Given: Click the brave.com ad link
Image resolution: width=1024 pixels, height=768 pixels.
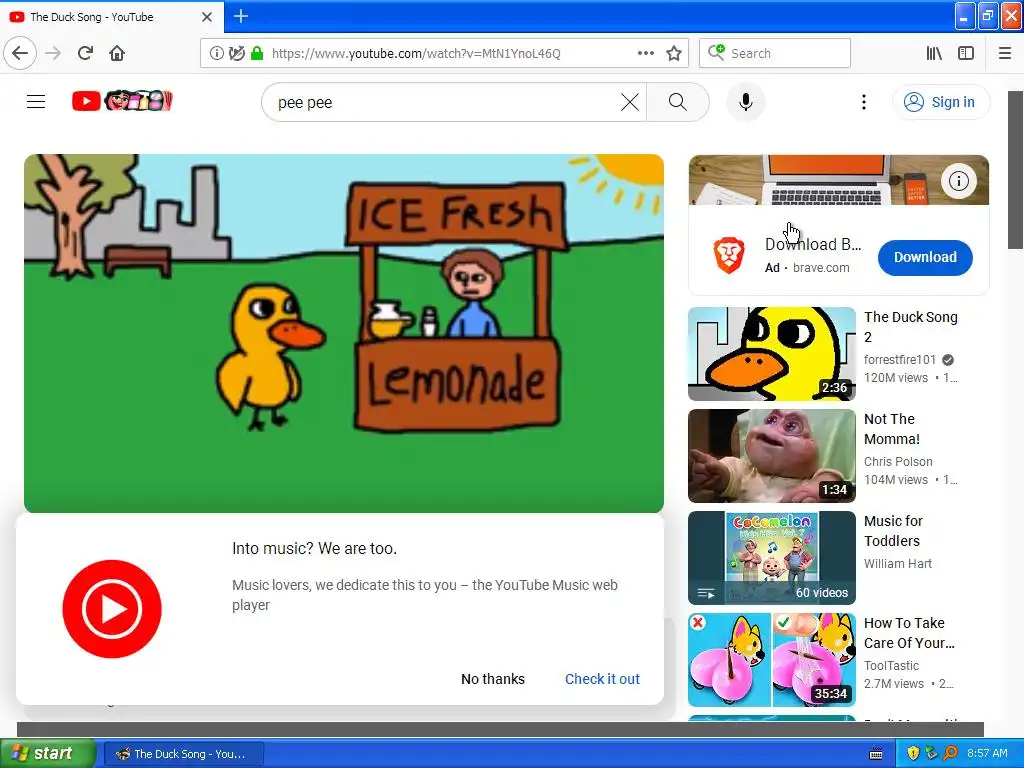Looking at the screenshot, I should 821,268.
